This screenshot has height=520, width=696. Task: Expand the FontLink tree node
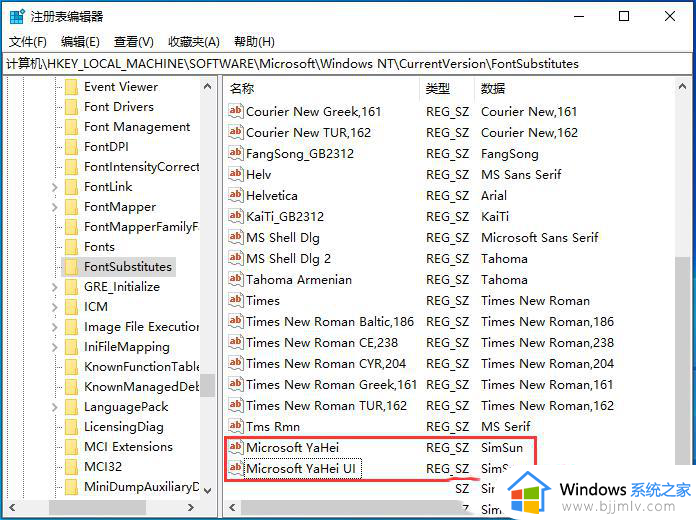pos(55,187)
